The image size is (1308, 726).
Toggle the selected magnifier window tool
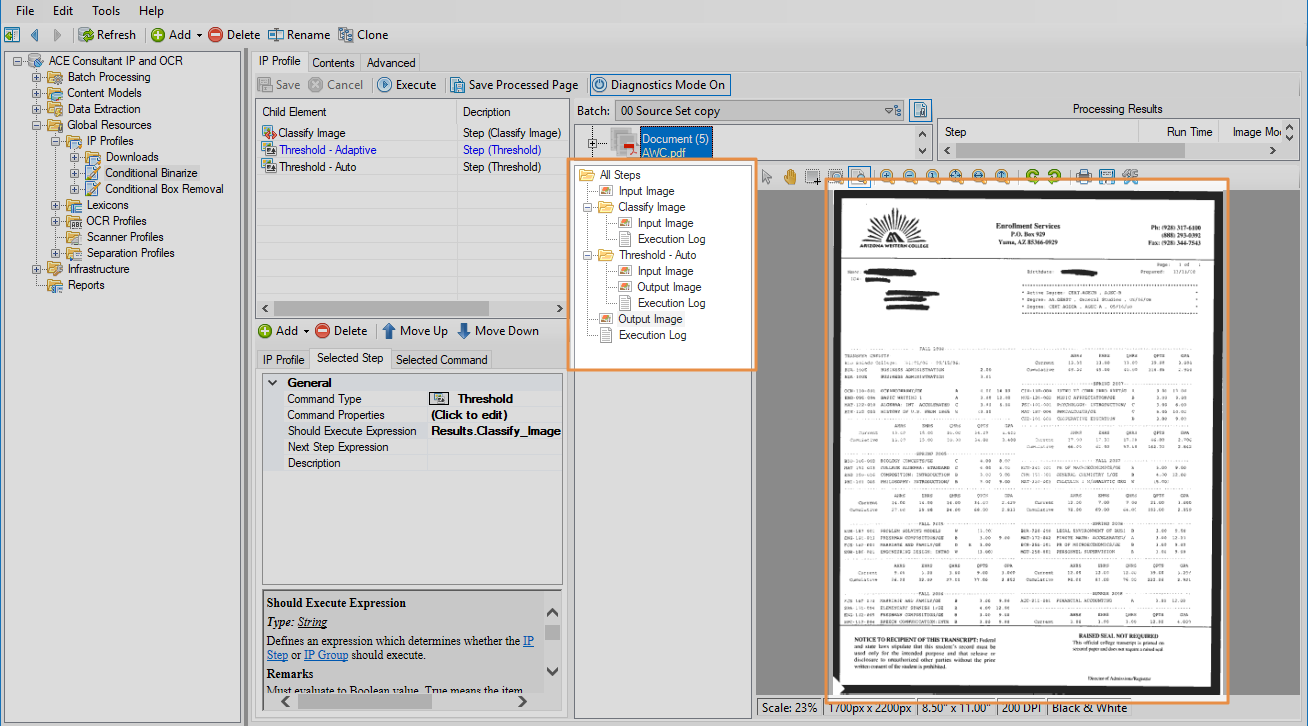click(859, 177)
